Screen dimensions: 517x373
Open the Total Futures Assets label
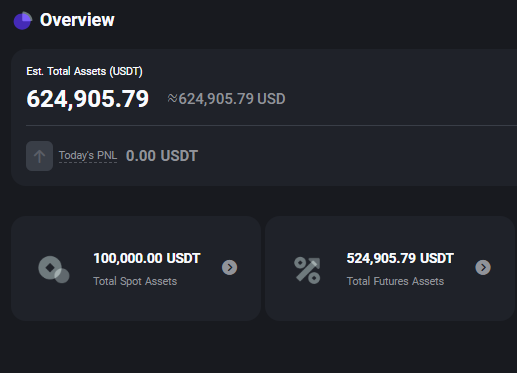(395, 281)
